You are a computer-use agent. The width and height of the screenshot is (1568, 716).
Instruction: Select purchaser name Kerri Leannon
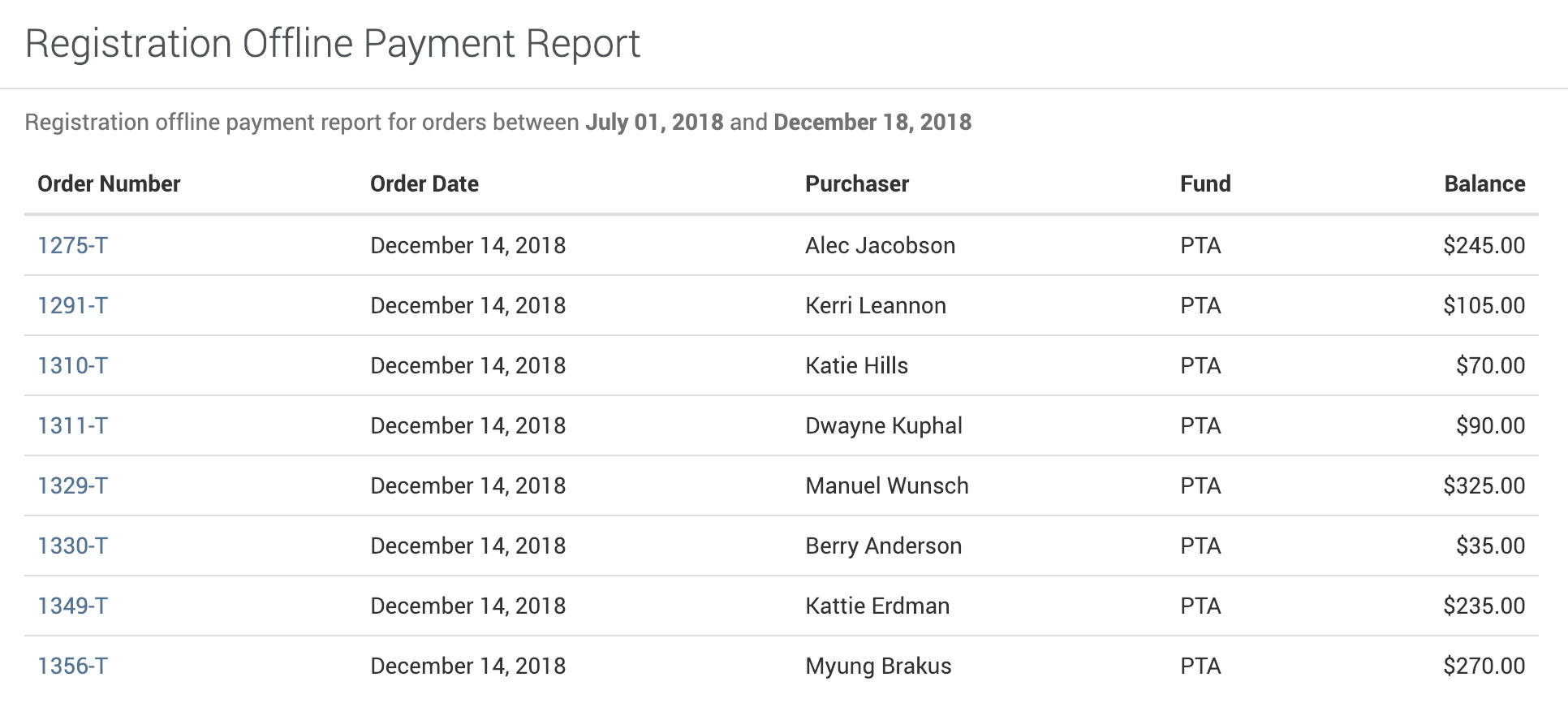coord(876,305)
